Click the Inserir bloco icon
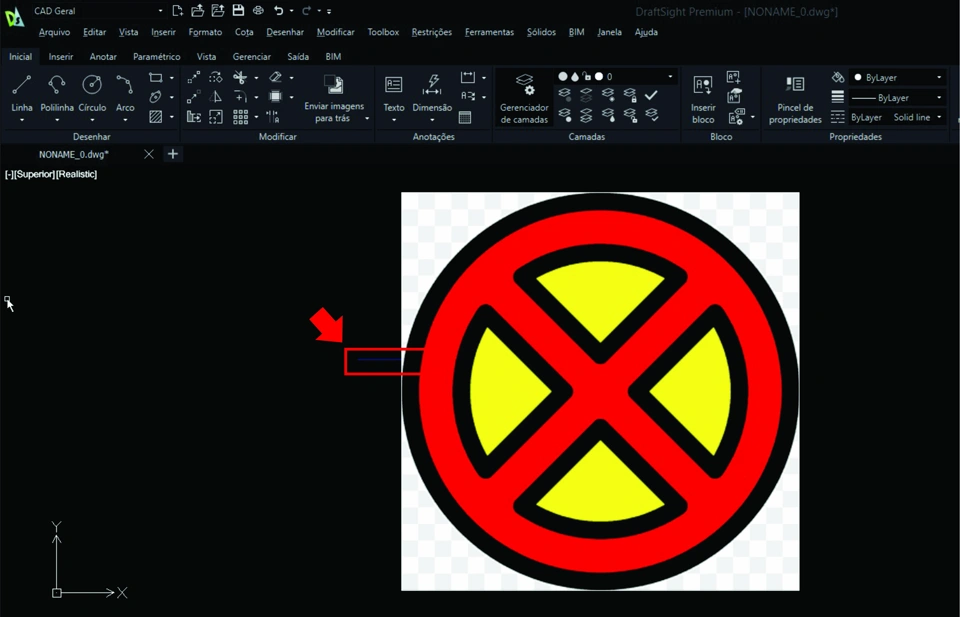Screen dimensions: 960x617 coord(703,98)
